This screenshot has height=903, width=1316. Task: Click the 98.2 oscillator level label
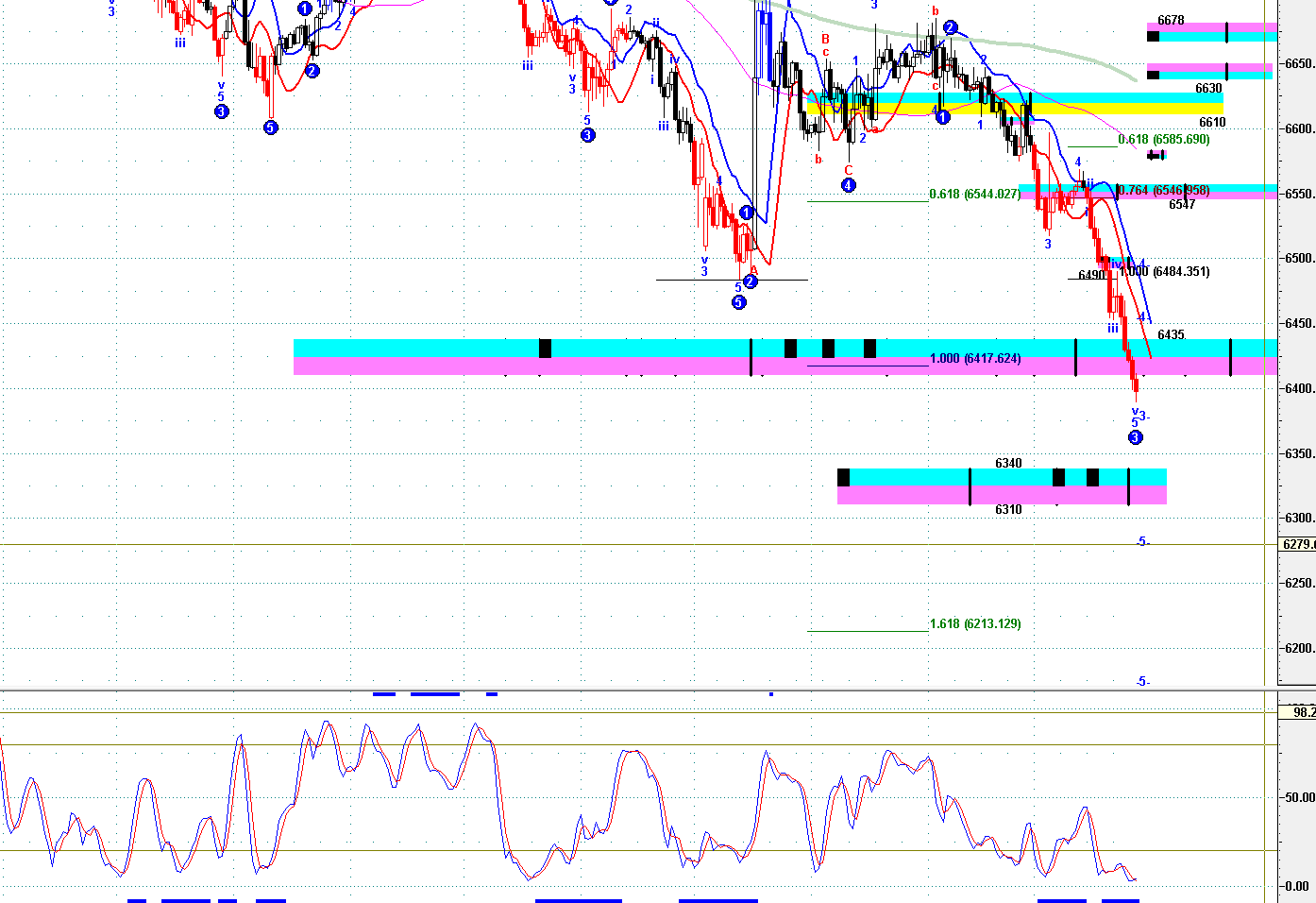[1301, 712]
